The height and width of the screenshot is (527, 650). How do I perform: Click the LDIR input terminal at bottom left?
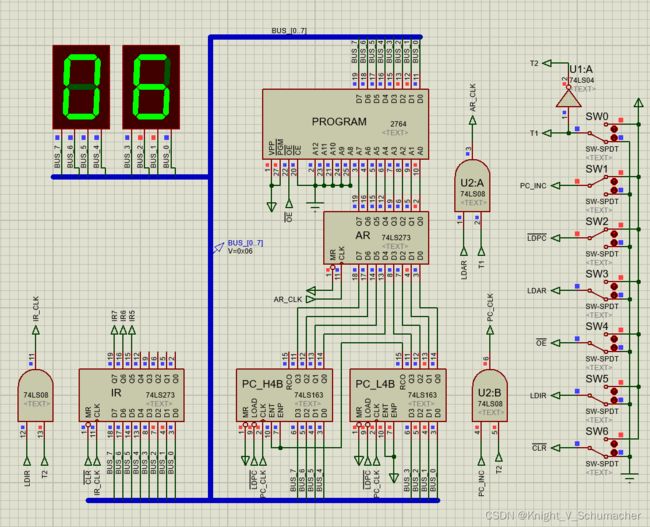coord(27,461)
